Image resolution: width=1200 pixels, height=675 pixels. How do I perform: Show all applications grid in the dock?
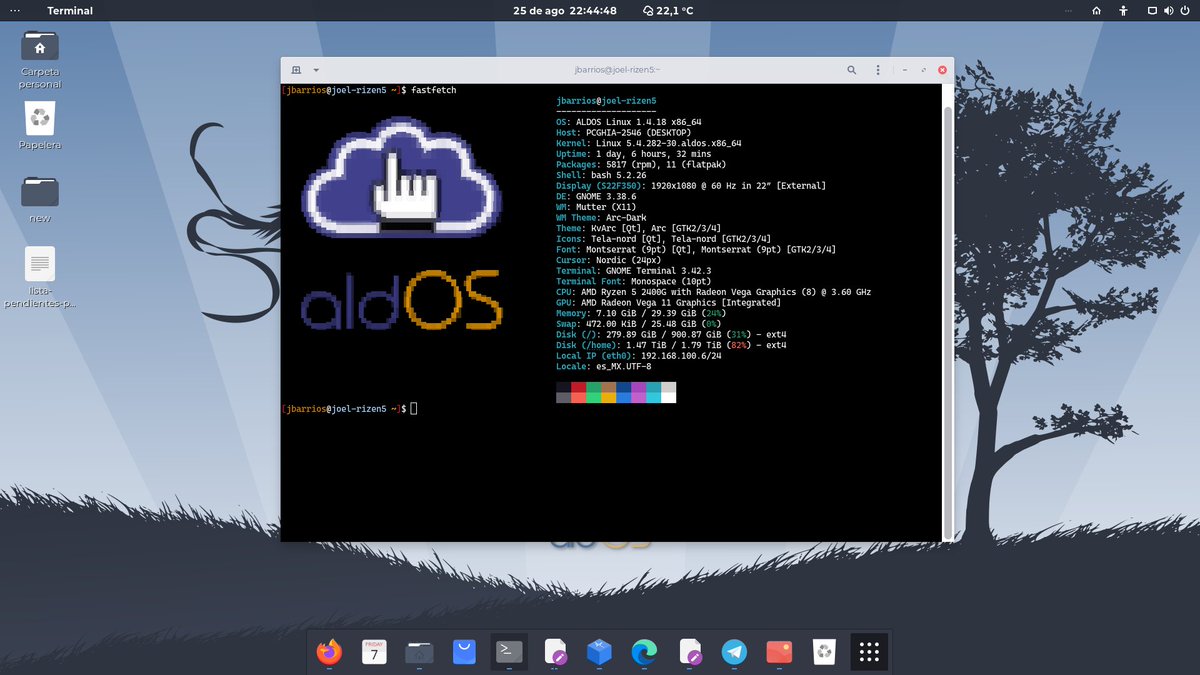pos(869,652)
